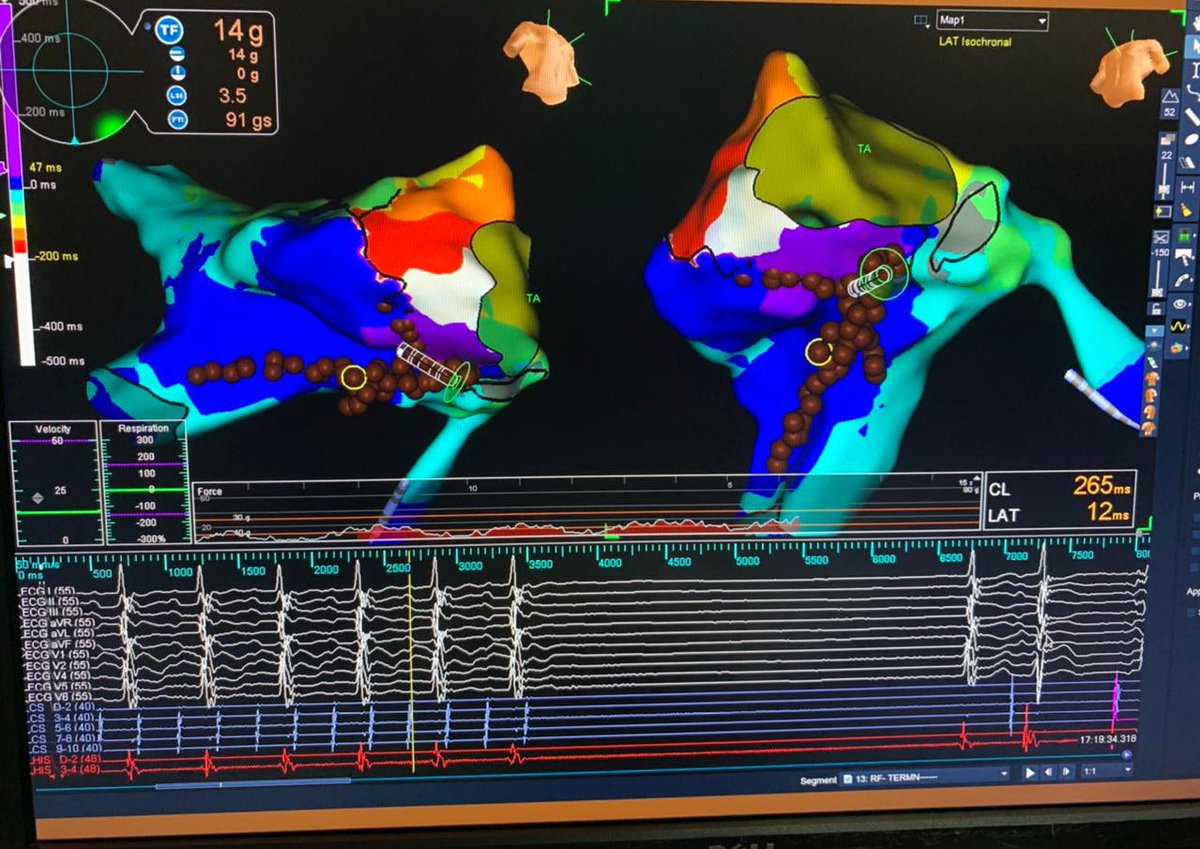This screenshot has height=849, width=1200.
Task: Activate the distance measurement tool
Action: 1187,188
